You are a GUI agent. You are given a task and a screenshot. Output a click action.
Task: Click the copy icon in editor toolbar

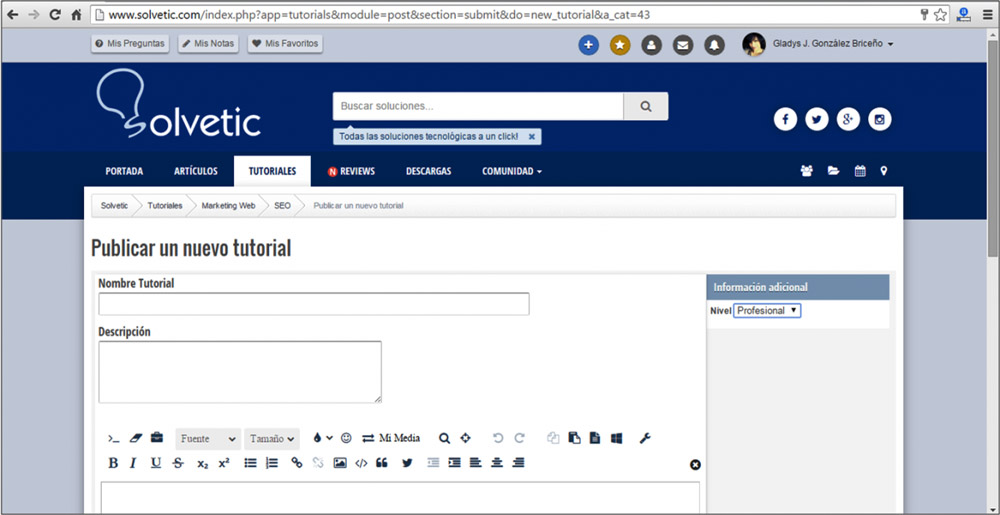click(553, 438)
